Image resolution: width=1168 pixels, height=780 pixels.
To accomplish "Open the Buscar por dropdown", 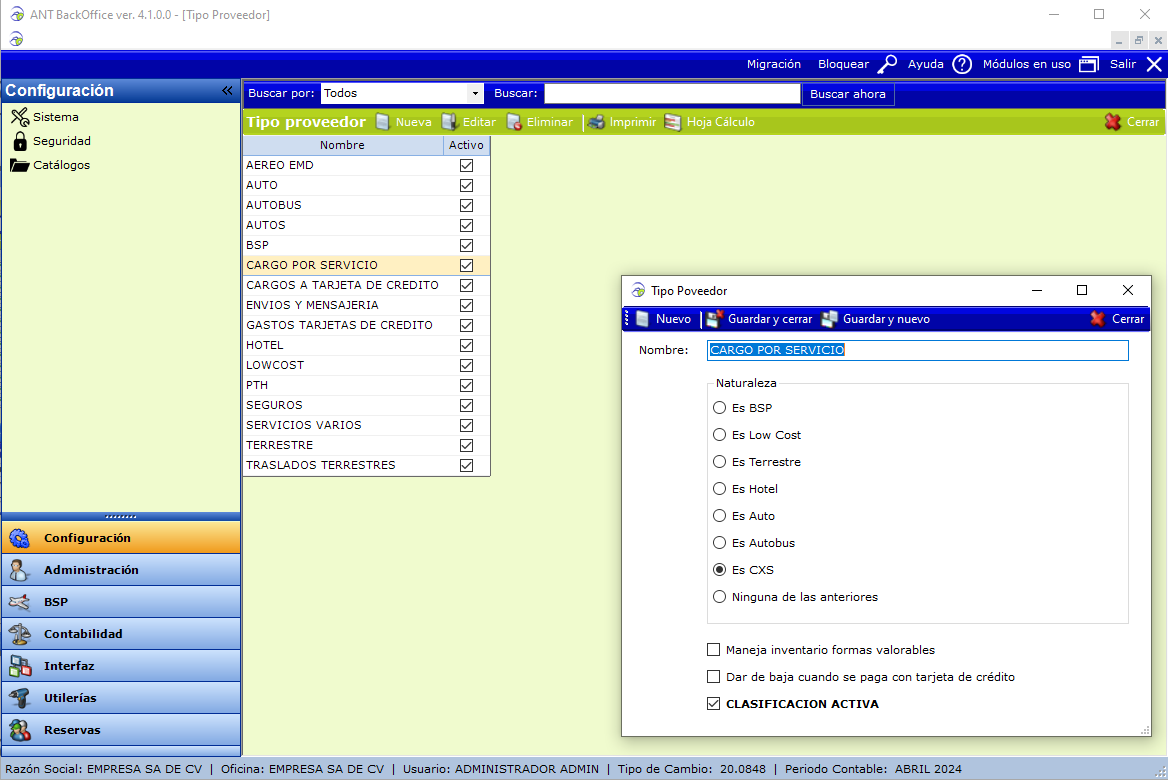I will [475, 93].
